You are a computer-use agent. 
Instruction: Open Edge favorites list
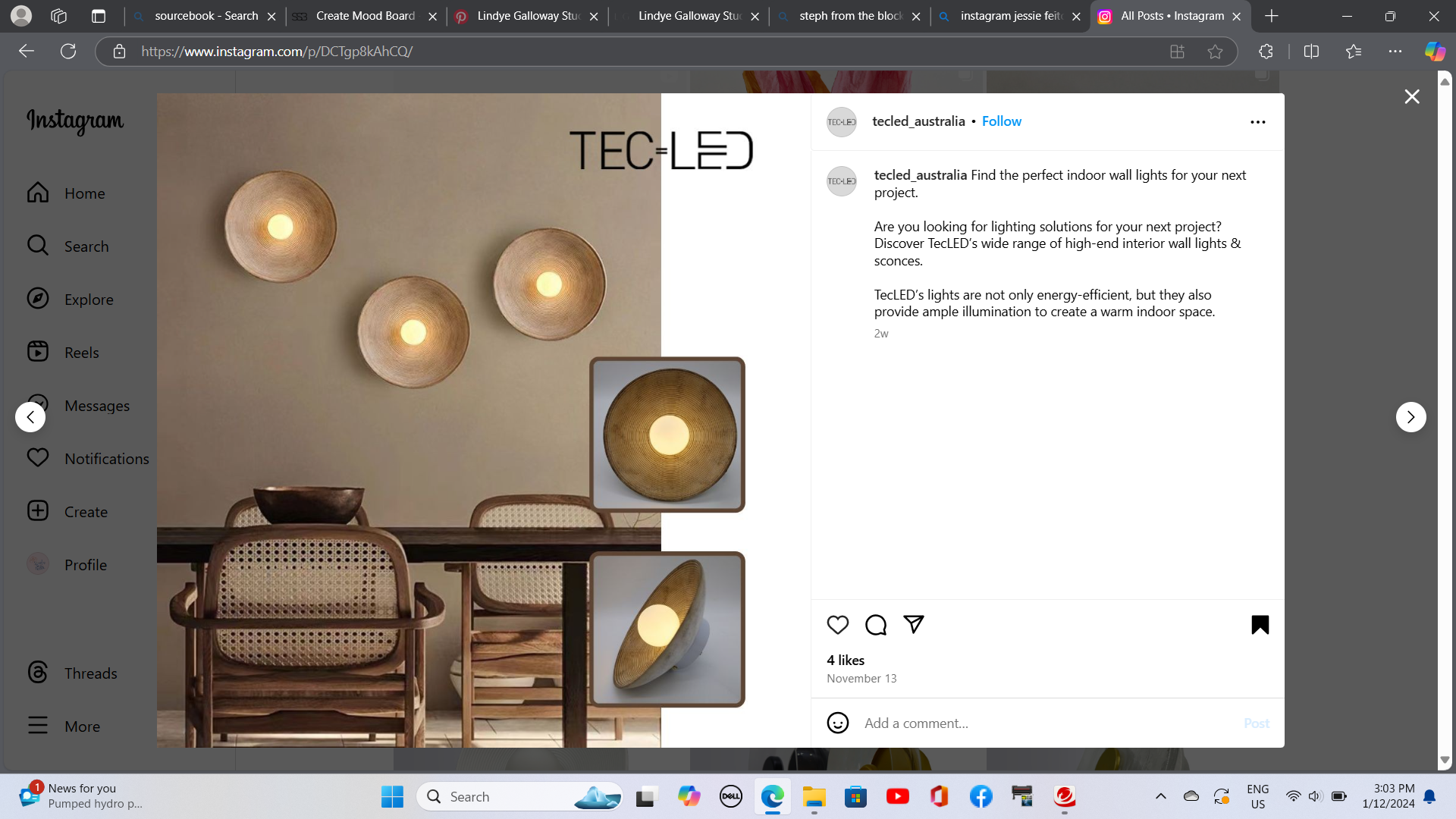(1354, 52)
